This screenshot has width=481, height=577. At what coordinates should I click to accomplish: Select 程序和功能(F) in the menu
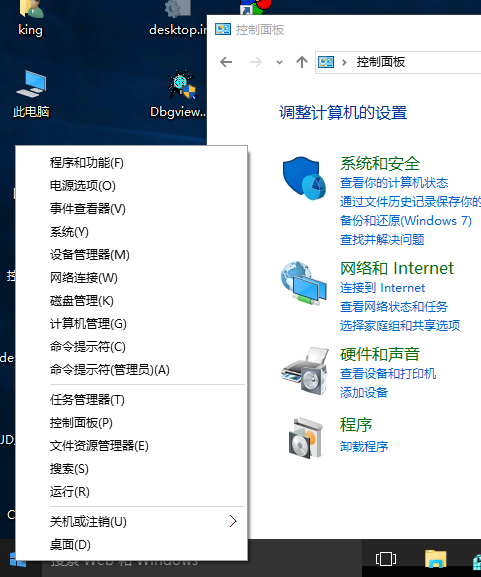pos(131,163)
